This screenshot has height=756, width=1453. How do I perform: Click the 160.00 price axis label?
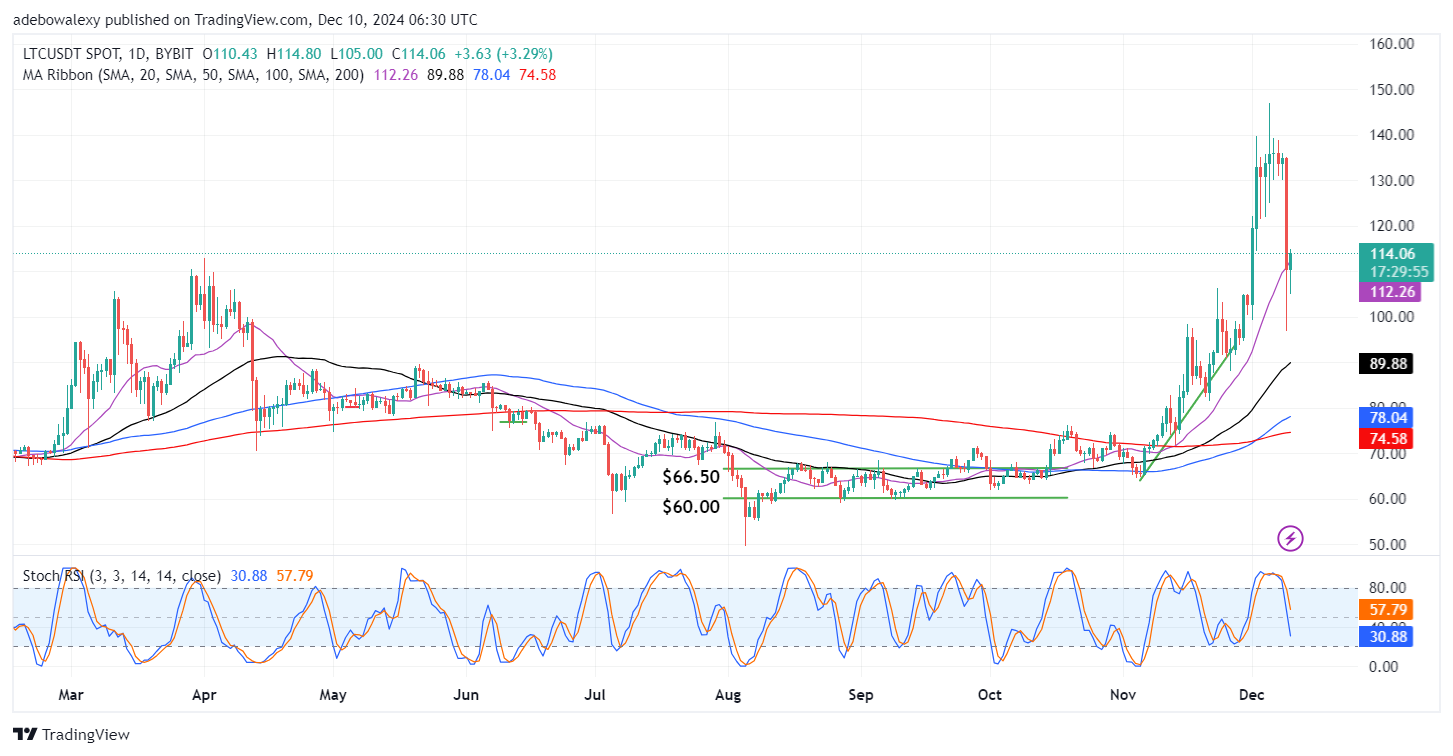pos(1391,44)
